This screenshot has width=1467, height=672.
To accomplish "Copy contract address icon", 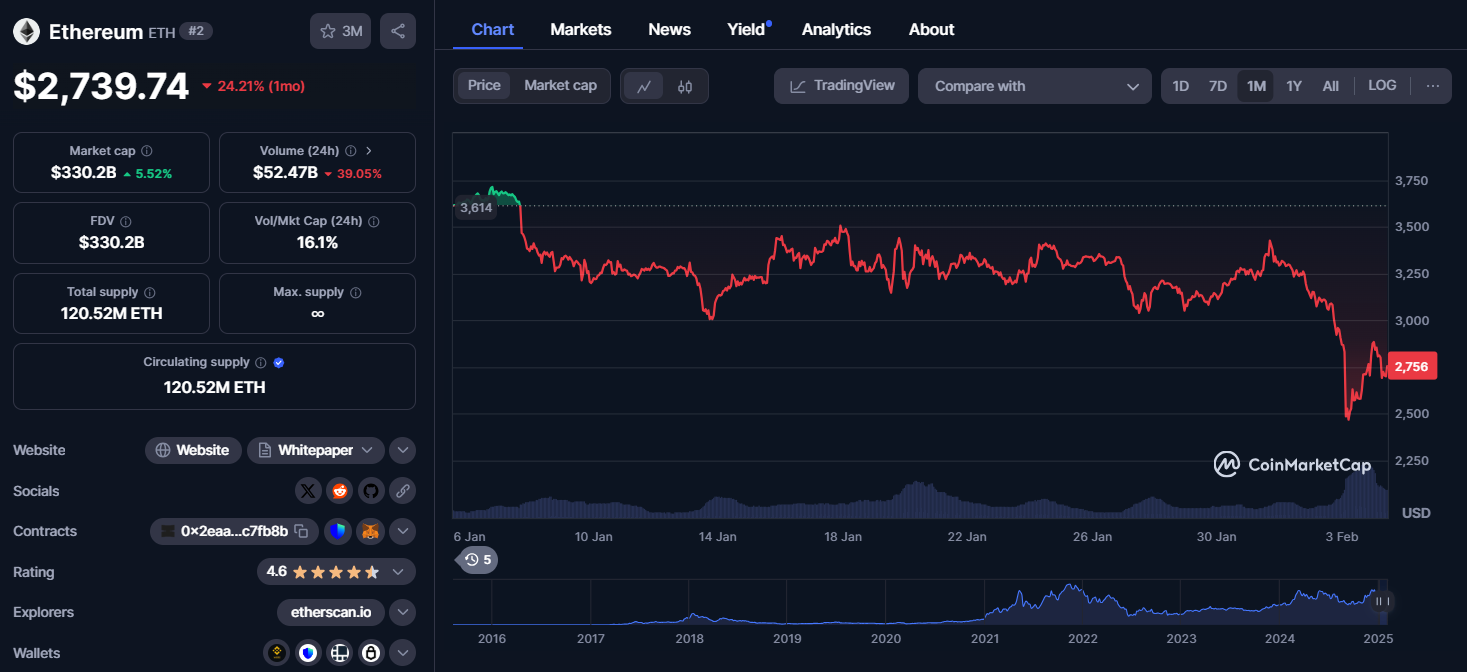I will pyautogui.click(x=301, y=531).
